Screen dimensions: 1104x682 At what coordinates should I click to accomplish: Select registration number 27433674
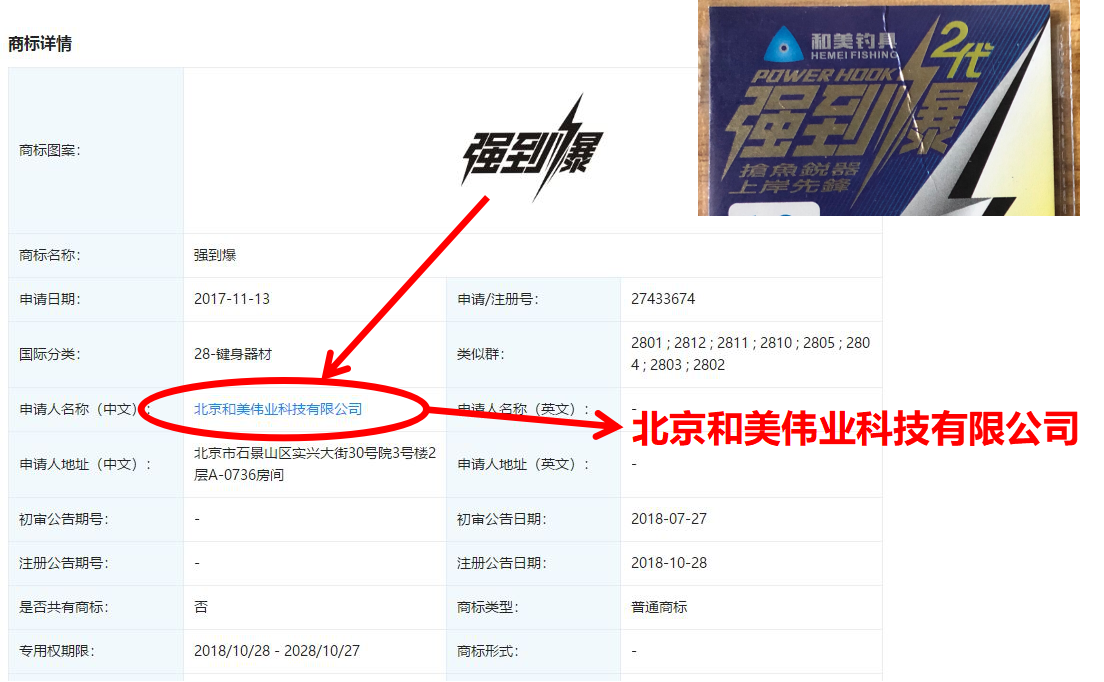click(663, 299)
